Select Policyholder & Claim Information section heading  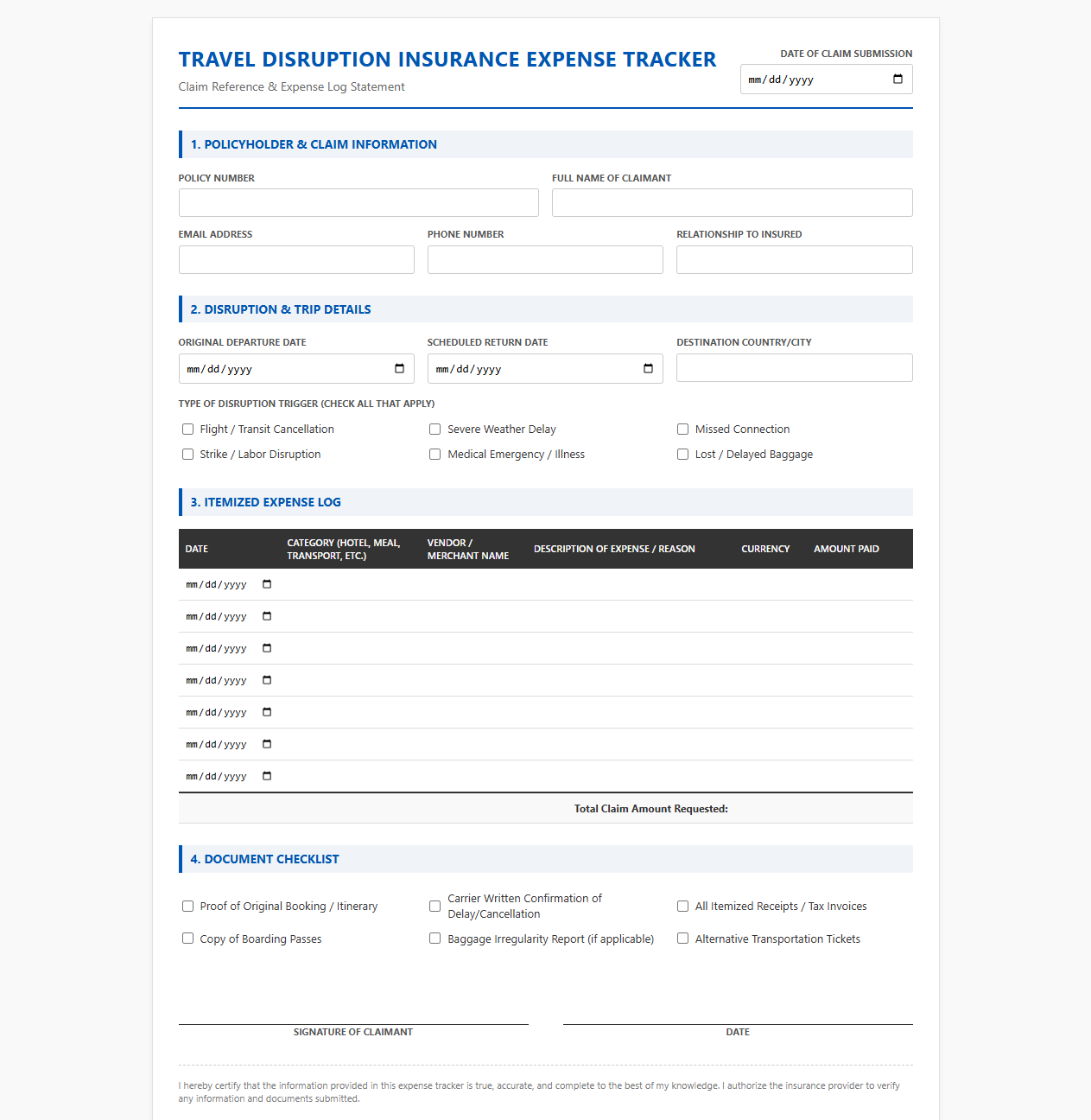pos(314,144)
